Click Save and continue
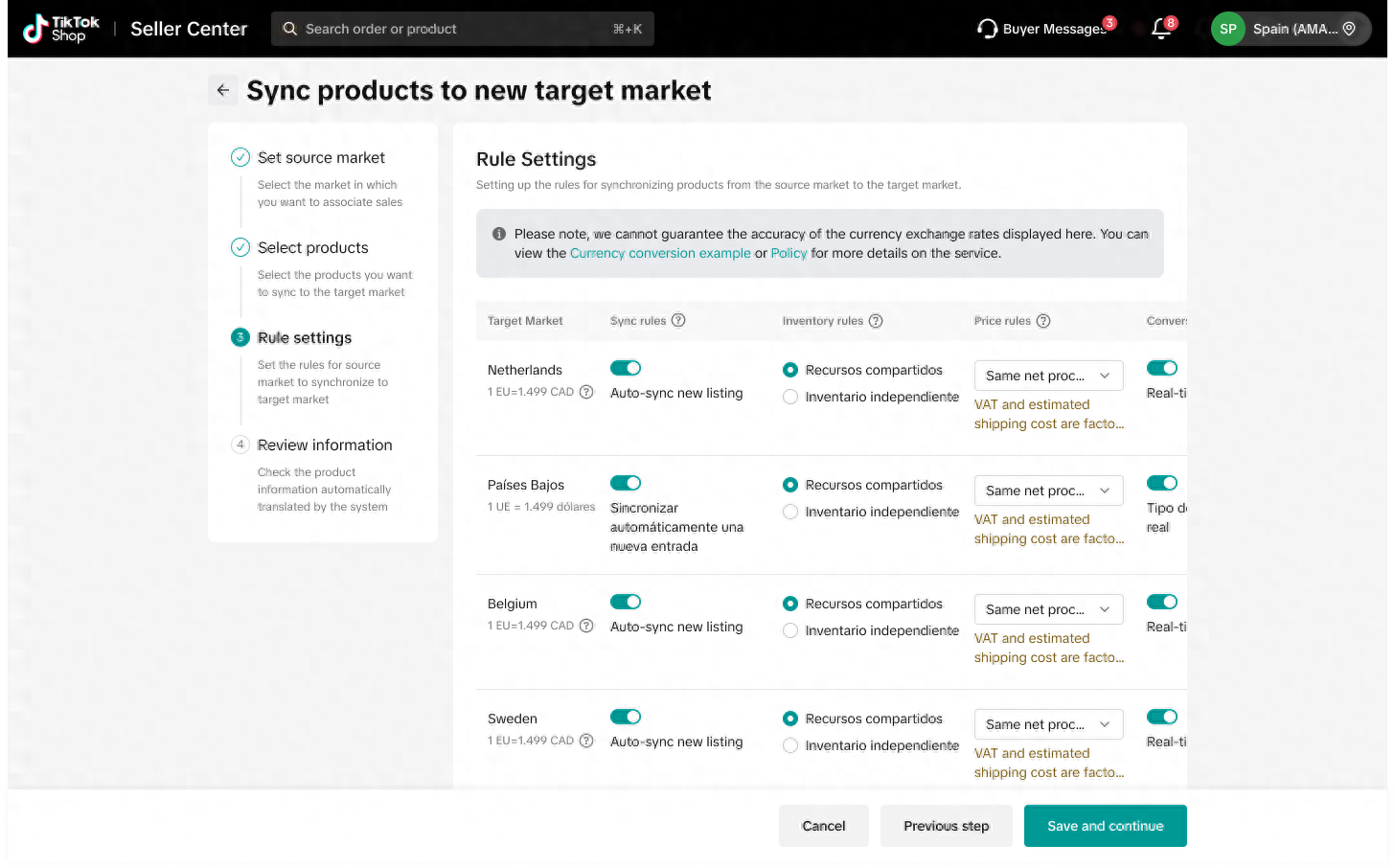 click(x=1106, y=826)
